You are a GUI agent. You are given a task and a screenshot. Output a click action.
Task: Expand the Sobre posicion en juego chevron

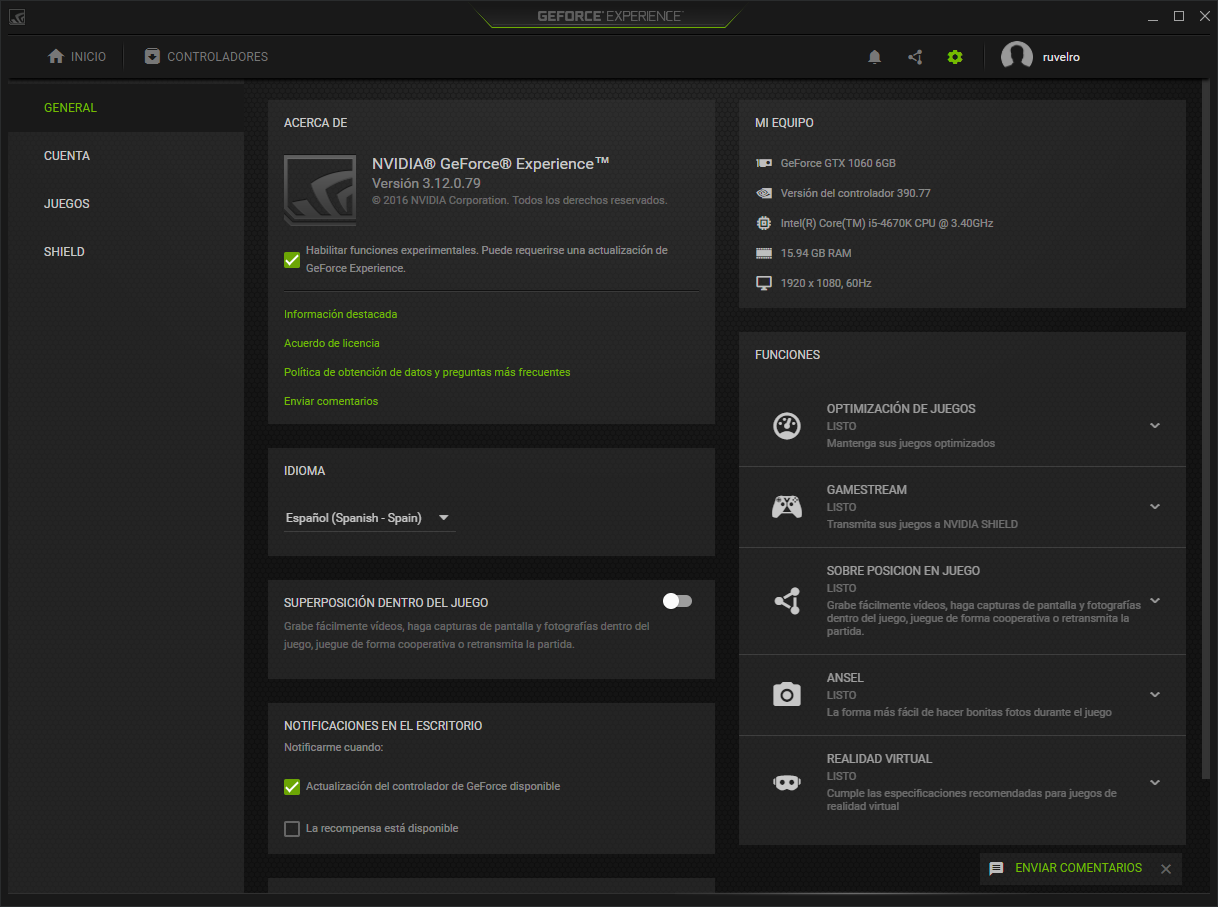click(x=1155, y=601)
